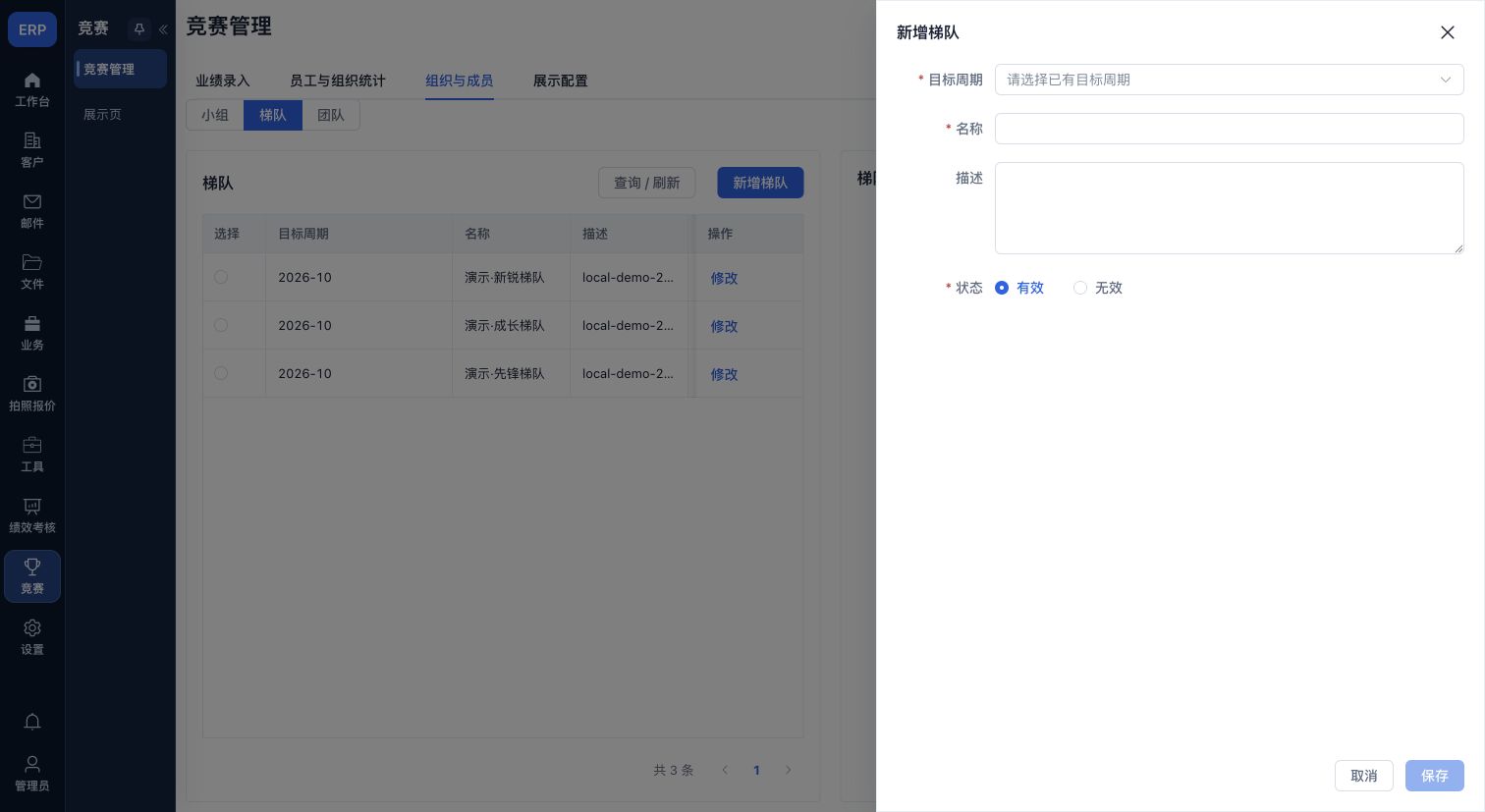Select the 有效 status radio
Screen dimensions: 1485x812
[1002, 288]
